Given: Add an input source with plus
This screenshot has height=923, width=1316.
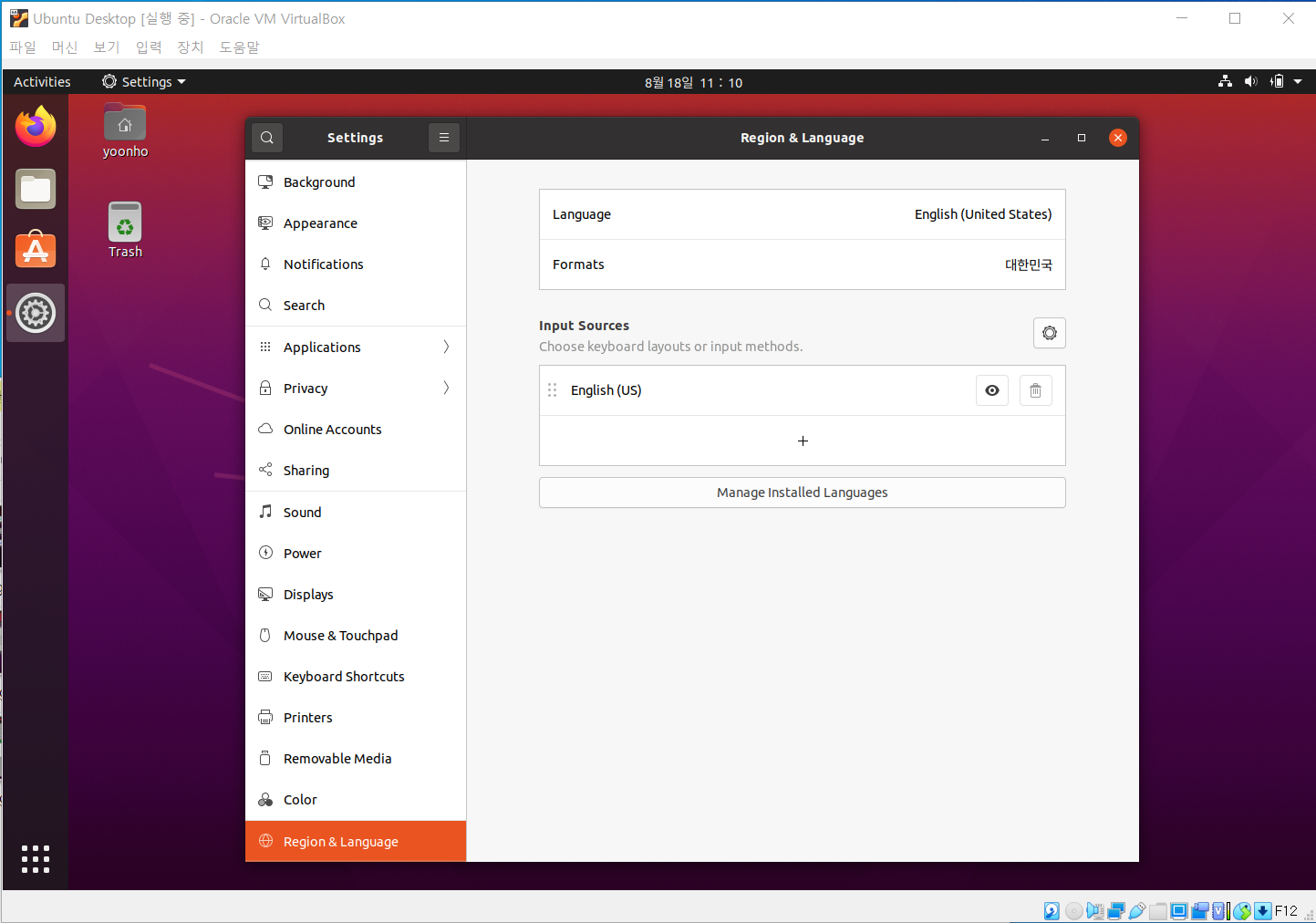Looking at the screenshot, I should 803,441.
